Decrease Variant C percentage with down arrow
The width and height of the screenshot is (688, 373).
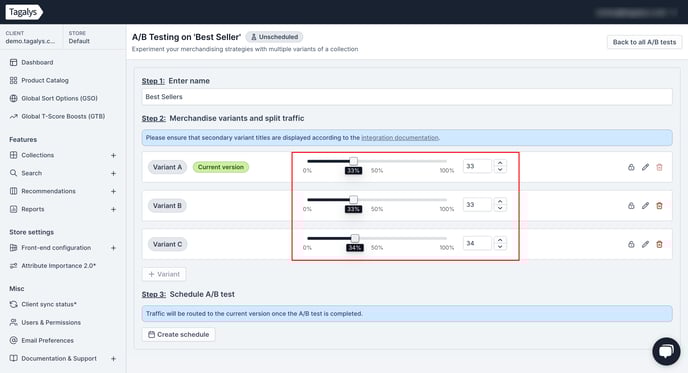[500, 247]
